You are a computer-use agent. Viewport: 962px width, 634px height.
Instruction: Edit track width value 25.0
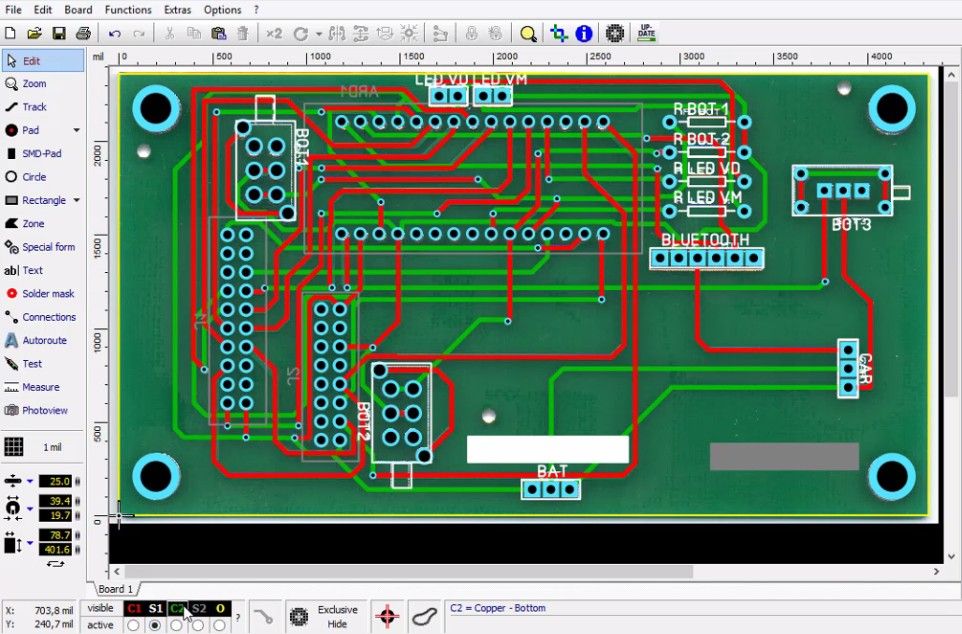tap(56, 481)
